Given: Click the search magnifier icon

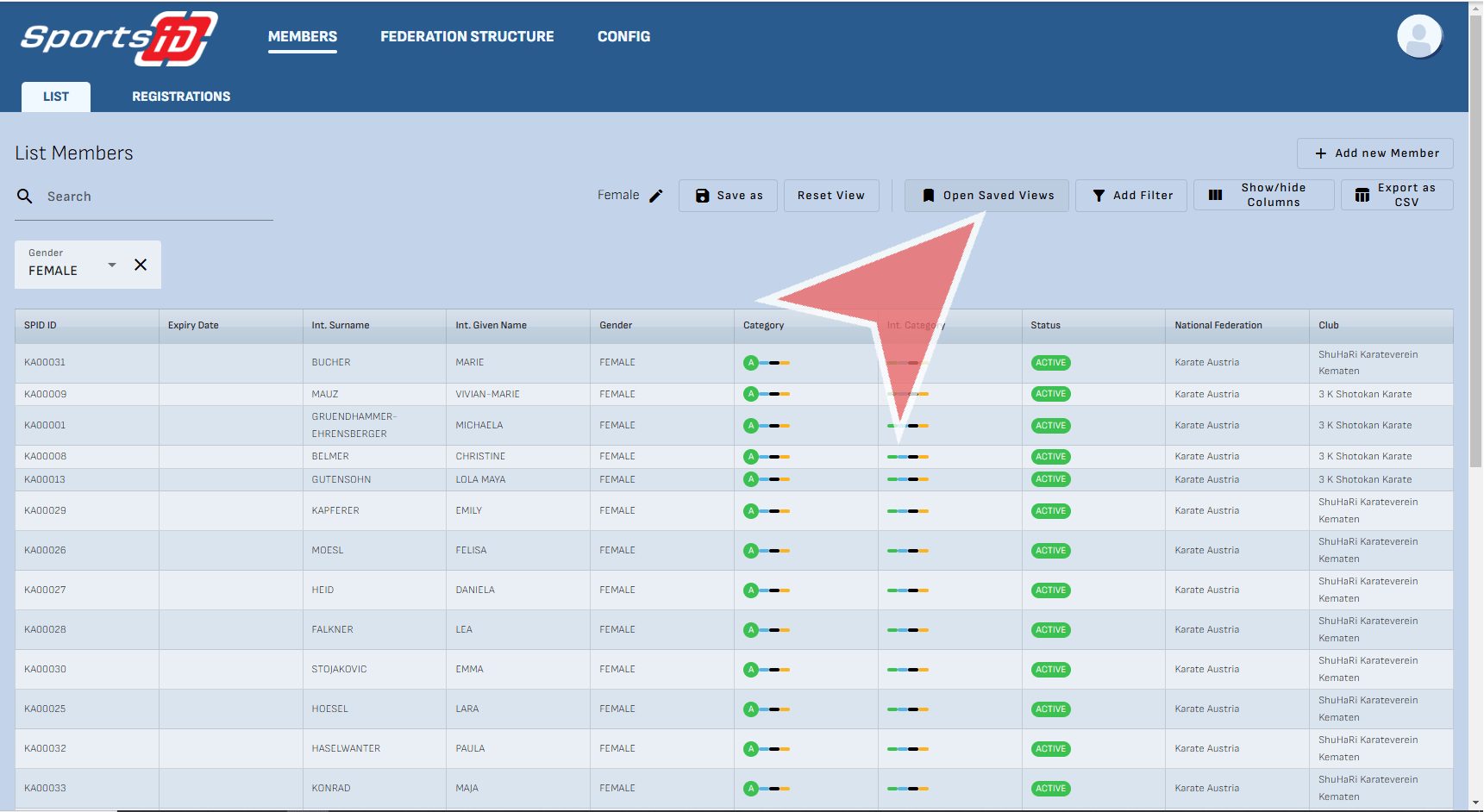Looking at the screenshot, I should [x=25, y=197].
